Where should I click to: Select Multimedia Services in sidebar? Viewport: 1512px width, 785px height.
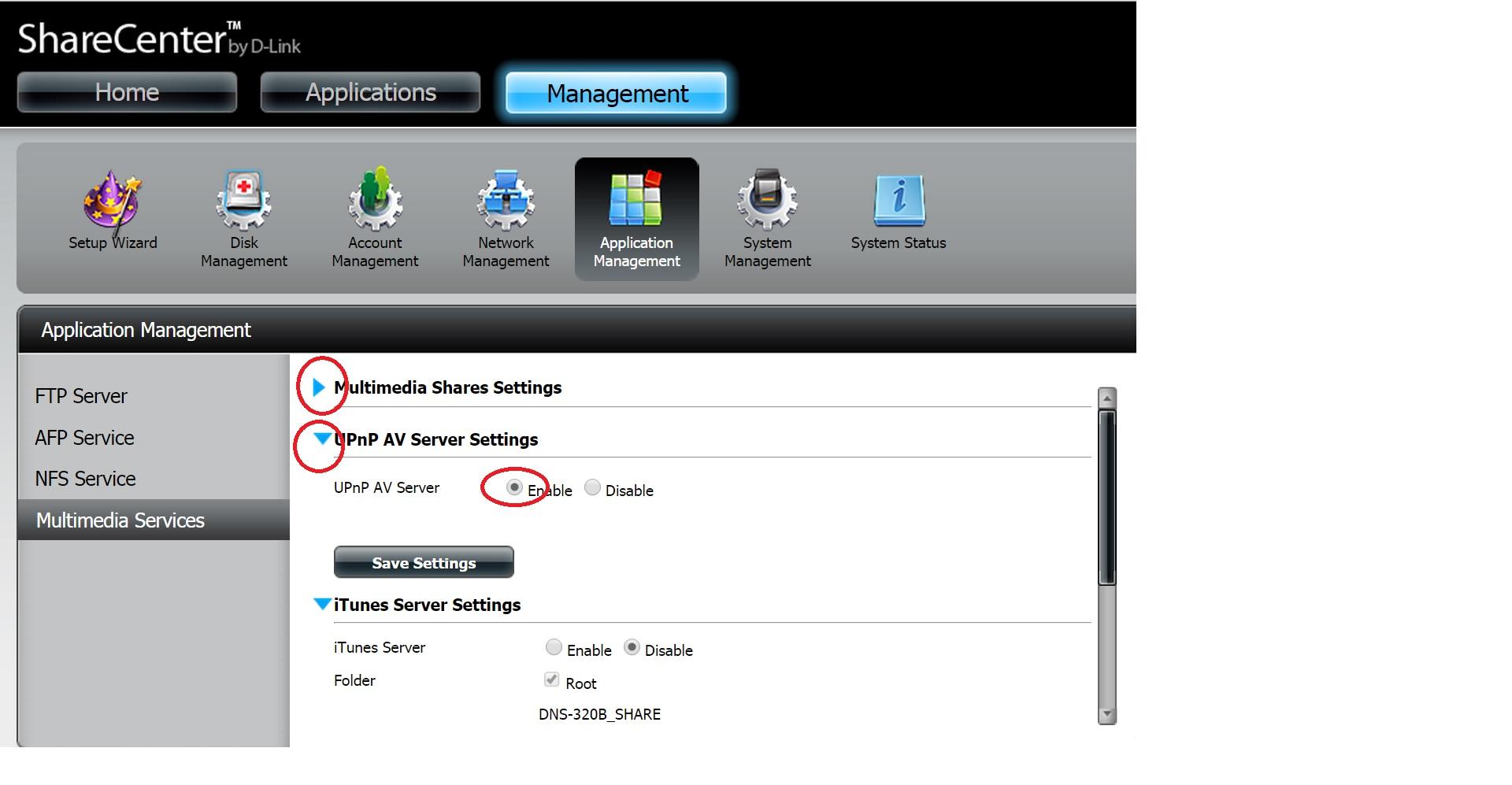click(x=154, y=520)
